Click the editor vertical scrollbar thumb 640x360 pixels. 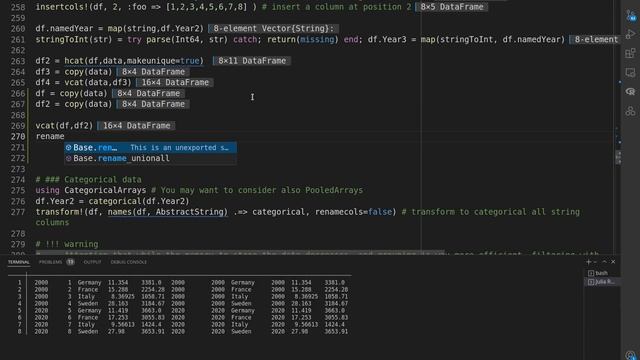click(618, 158)
